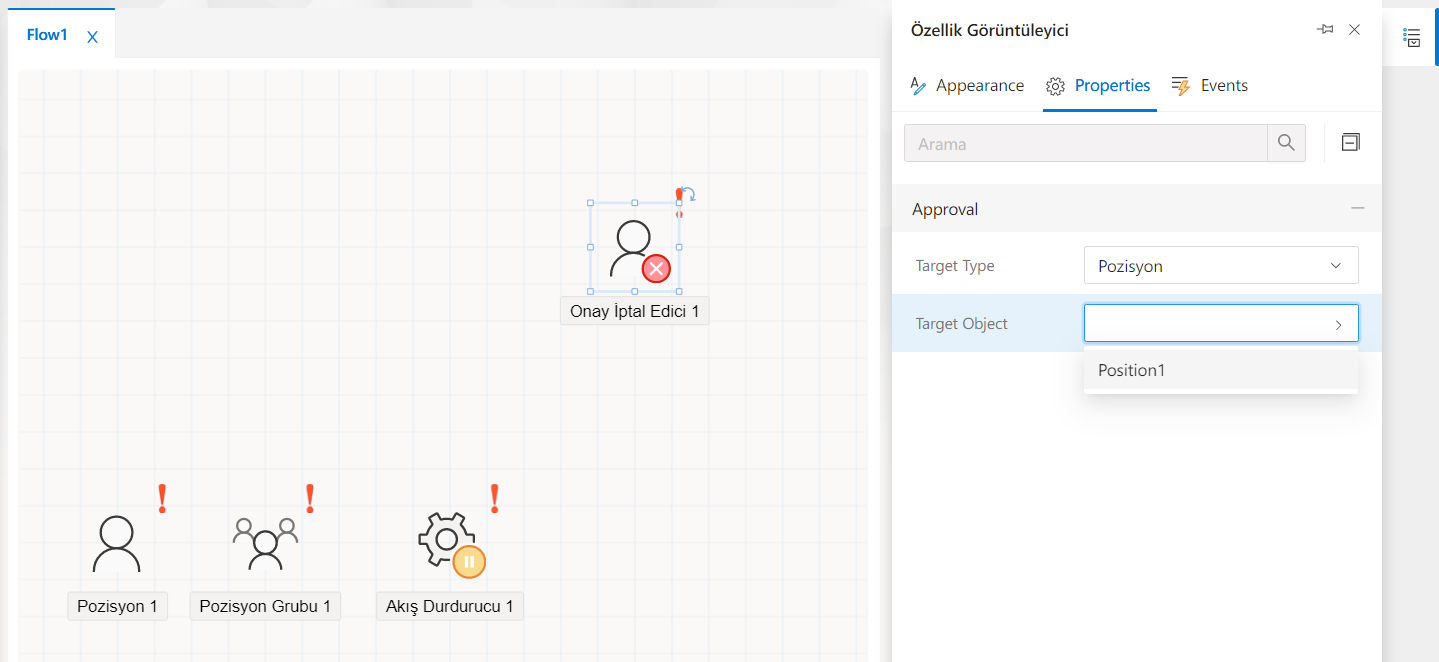Viewport: 1439px width, 662px height.
Task: Close the Flow1 tab
Action: coord(93,37)
